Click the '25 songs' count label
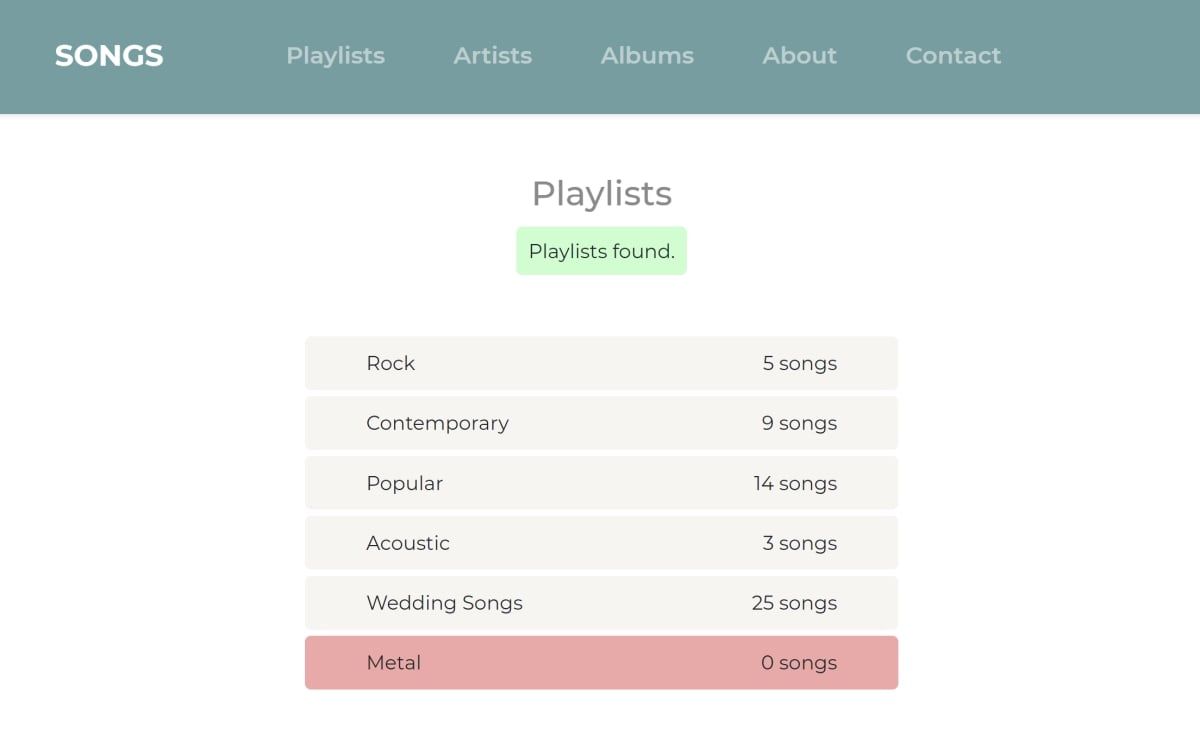1200x739 pixels. click(x=794, y=603)
